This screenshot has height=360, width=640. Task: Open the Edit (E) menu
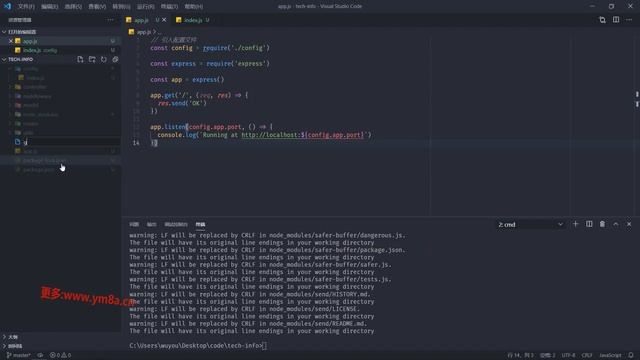(x=49, y=7)
